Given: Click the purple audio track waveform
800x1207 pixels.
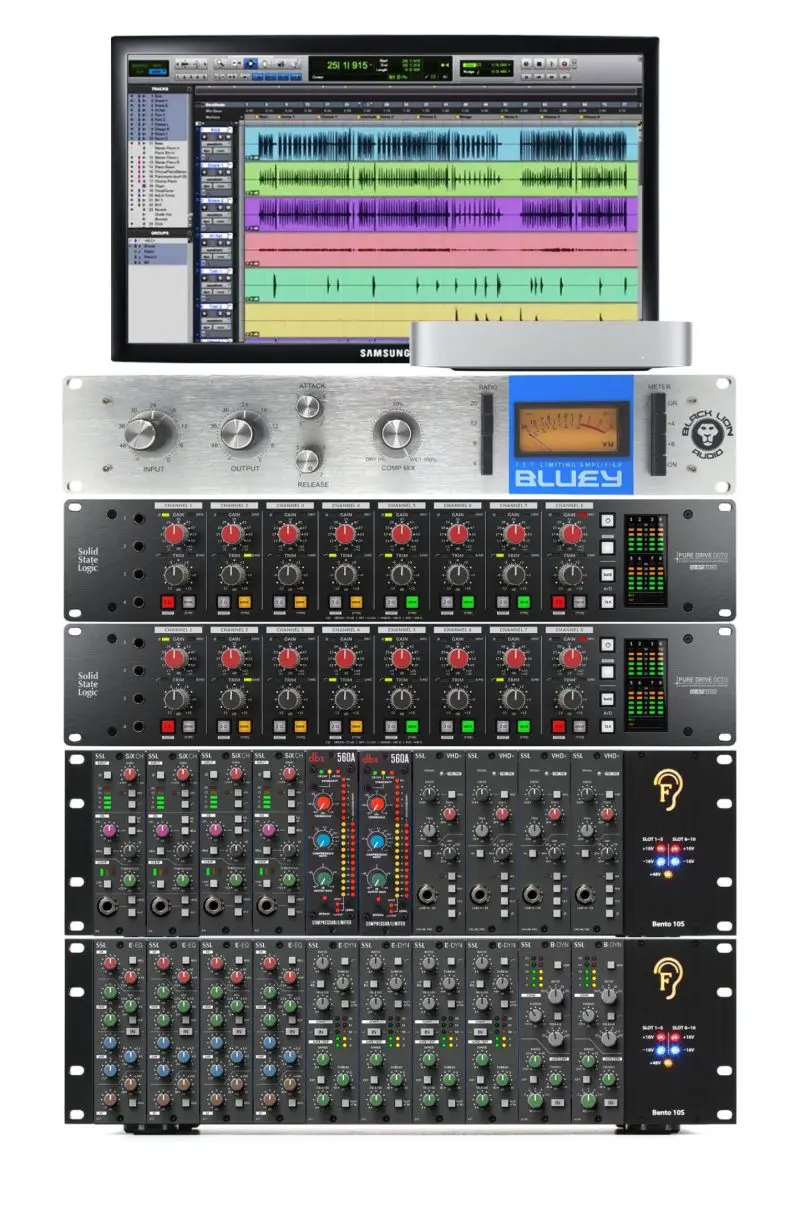Looking at the screenshot, I should click(441, 214).
